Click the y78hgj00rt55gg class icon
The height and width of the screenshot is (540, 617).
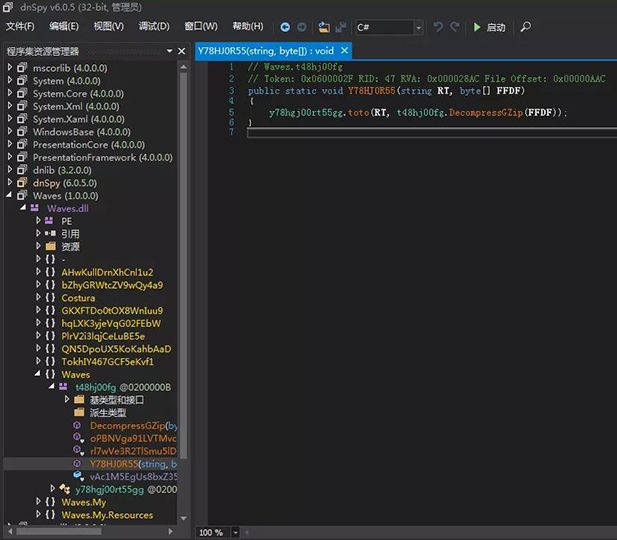(x=65, y=489)
